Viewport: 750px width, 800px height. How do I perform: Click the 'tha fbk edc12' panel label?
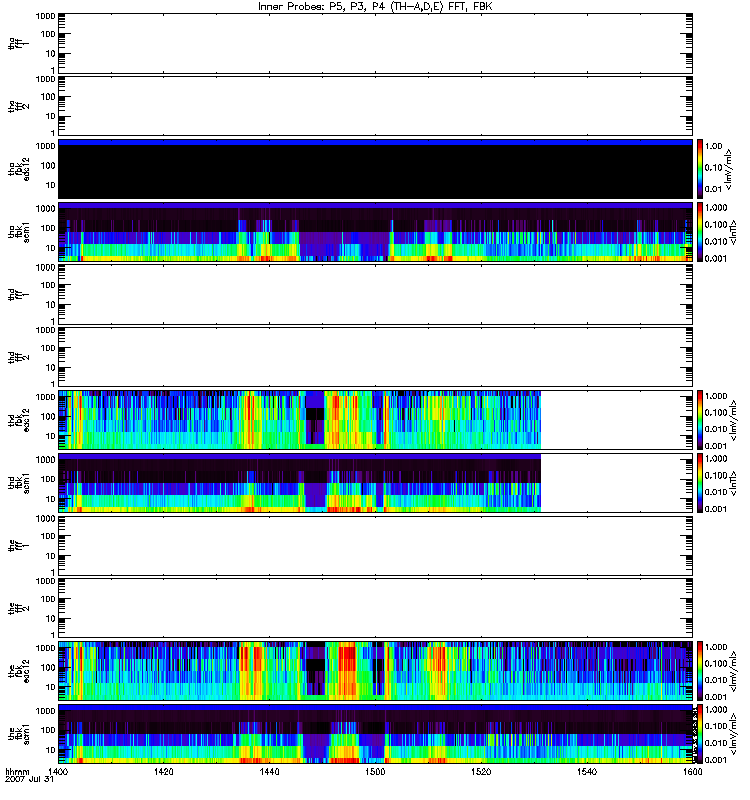18,169
